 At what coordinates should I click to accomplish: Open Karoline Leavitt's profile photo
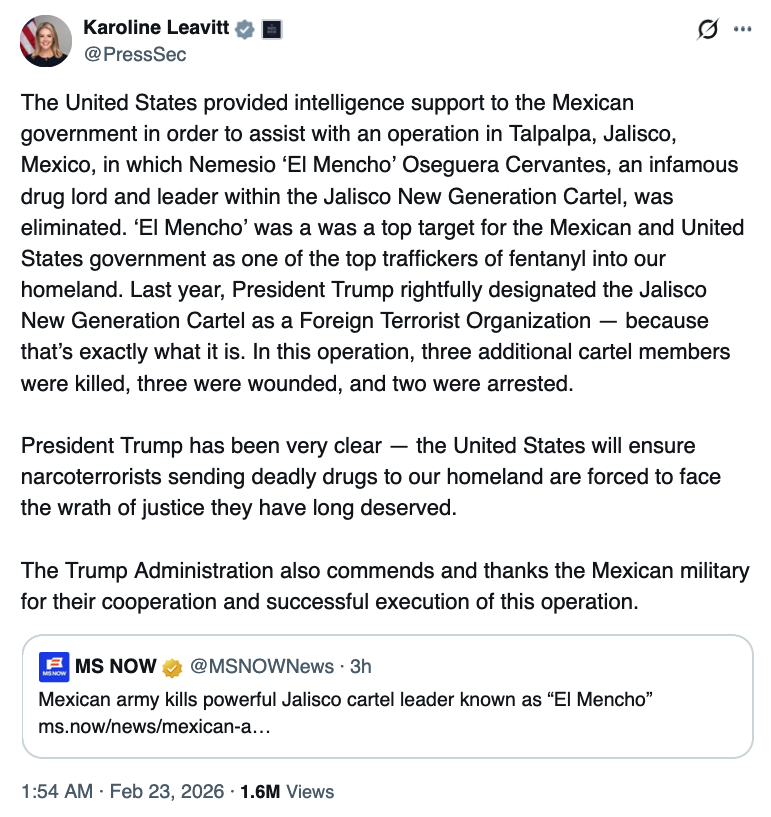point(46,41)
